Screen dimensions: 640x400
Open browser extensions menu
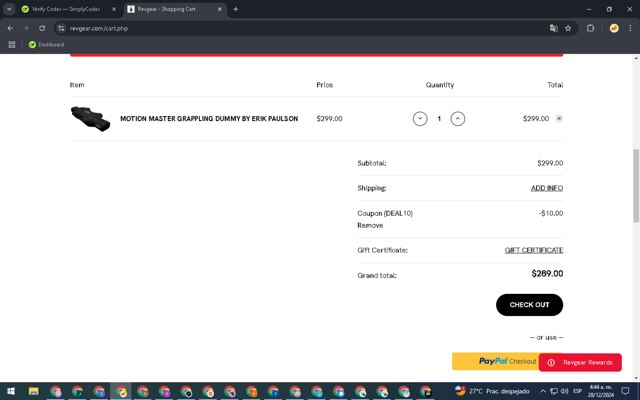(590, 28)
